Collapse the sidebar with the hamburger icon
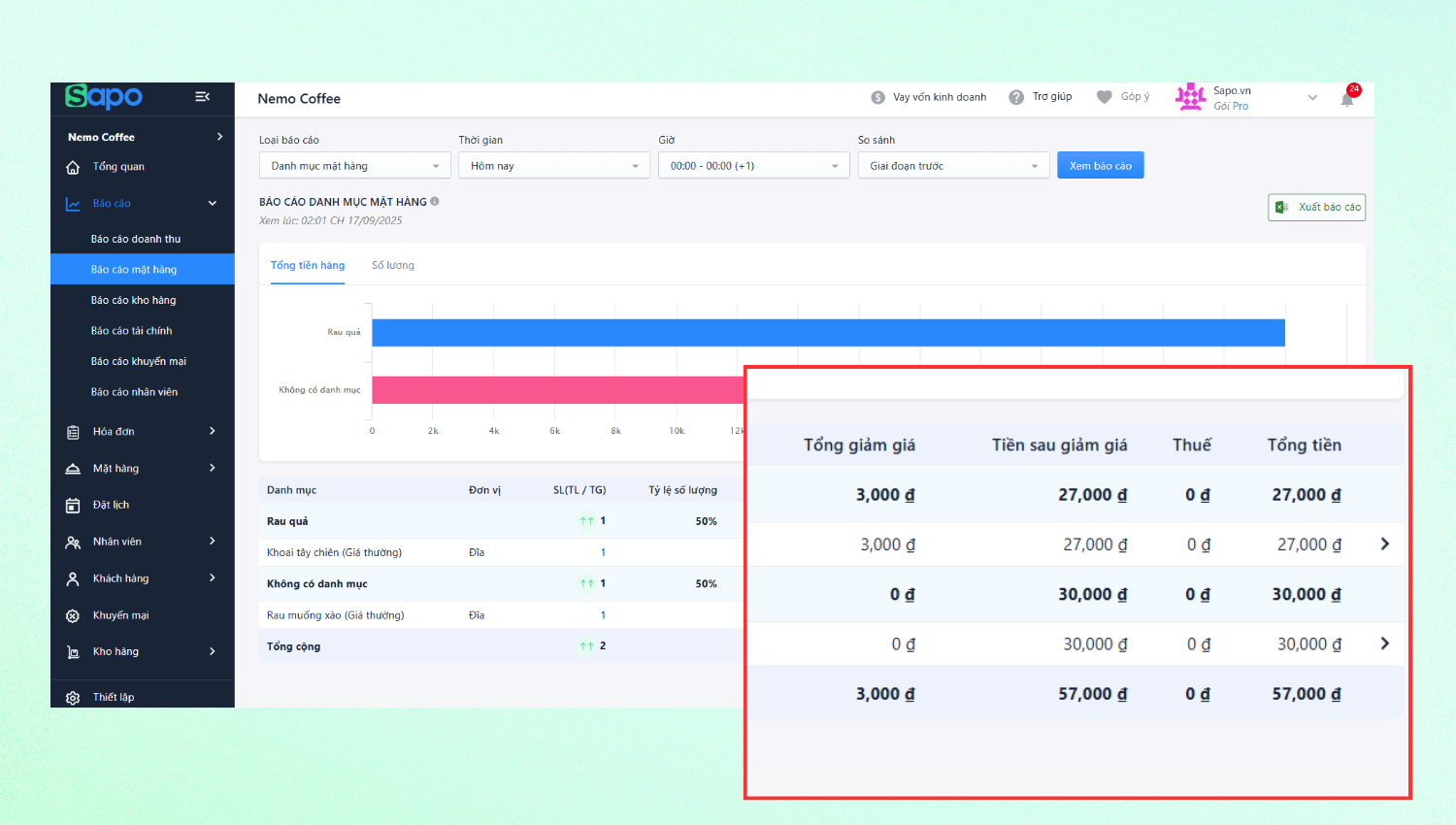This screenshot has width=1456, height=825. pyautogui.click(x=202, y=97)
